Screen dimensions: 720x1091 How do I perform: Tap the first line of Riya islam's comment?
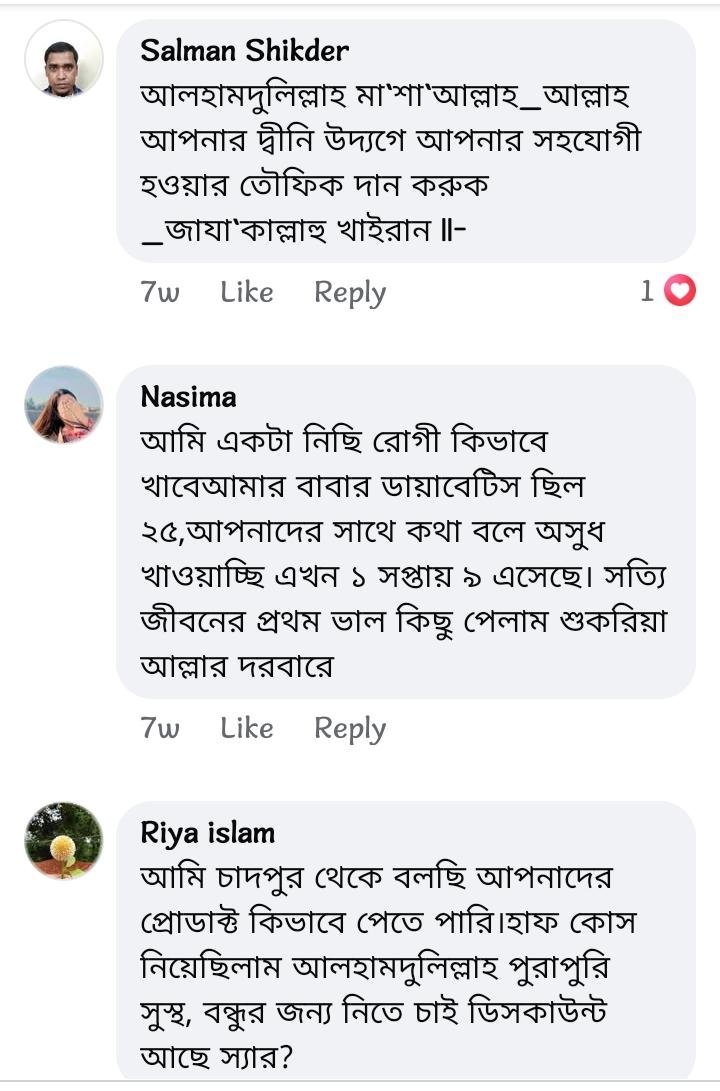point(375,877)
